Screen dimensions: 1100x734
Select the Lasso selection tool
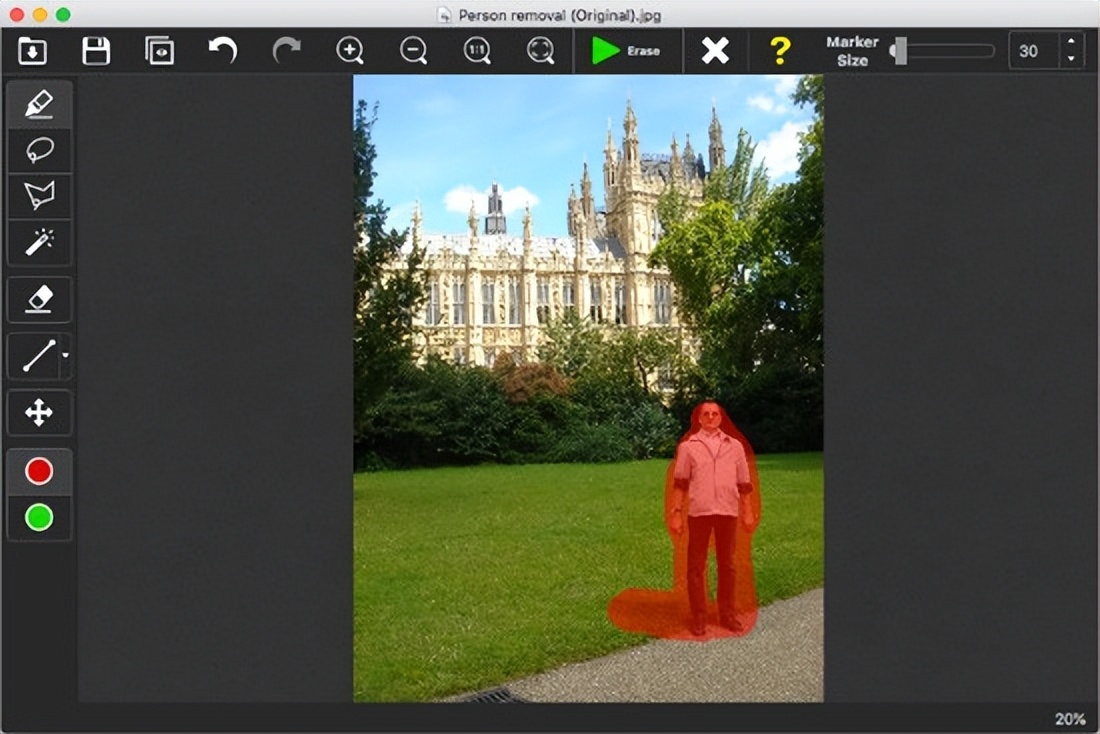click(x=39, y=151)
